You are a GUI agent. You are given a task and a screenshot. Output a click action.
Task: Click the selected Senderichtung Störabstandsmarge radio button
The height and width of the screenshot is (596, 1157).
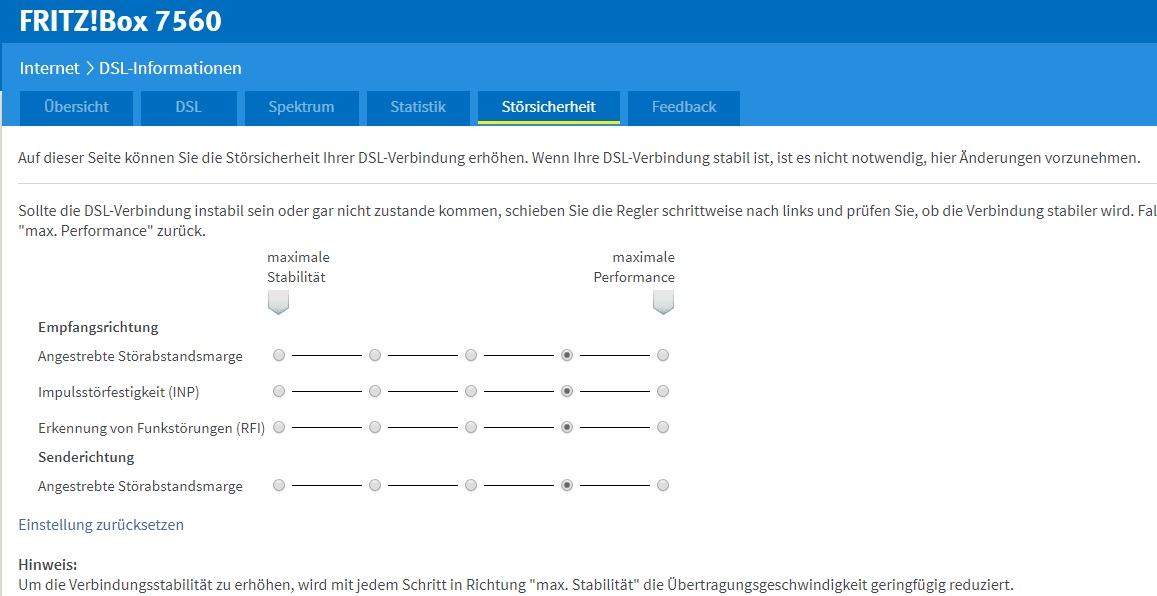[567, 485]
